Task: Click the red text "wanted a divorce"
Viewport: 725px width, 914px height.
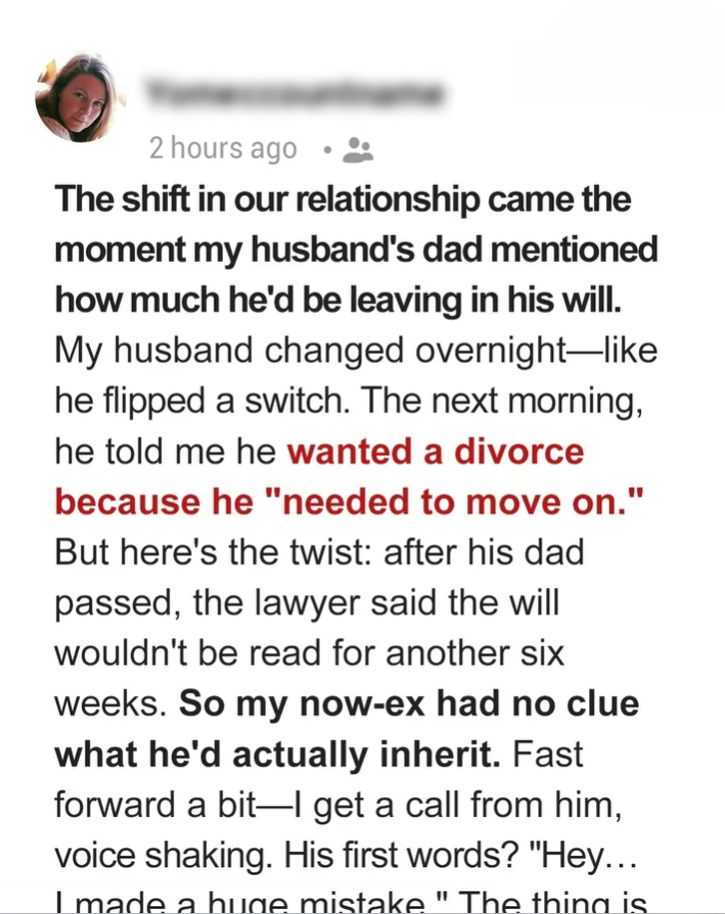Action: (x=435, y=451)
